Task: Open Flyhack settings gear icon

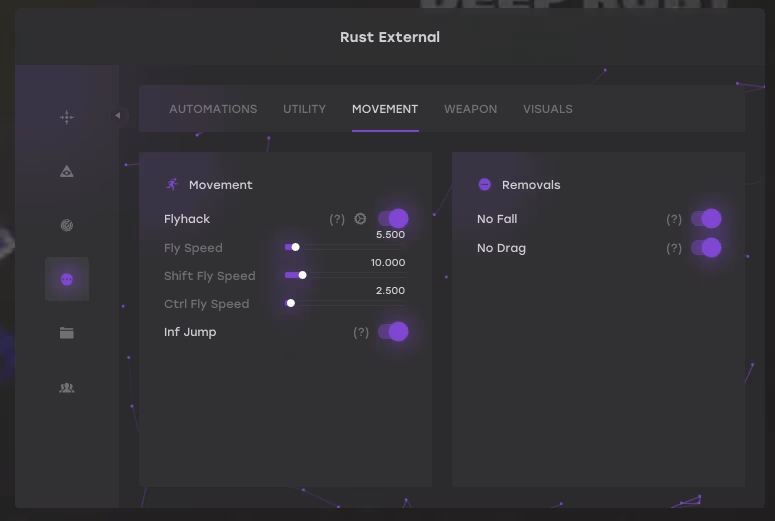Action: pos(361,219)
